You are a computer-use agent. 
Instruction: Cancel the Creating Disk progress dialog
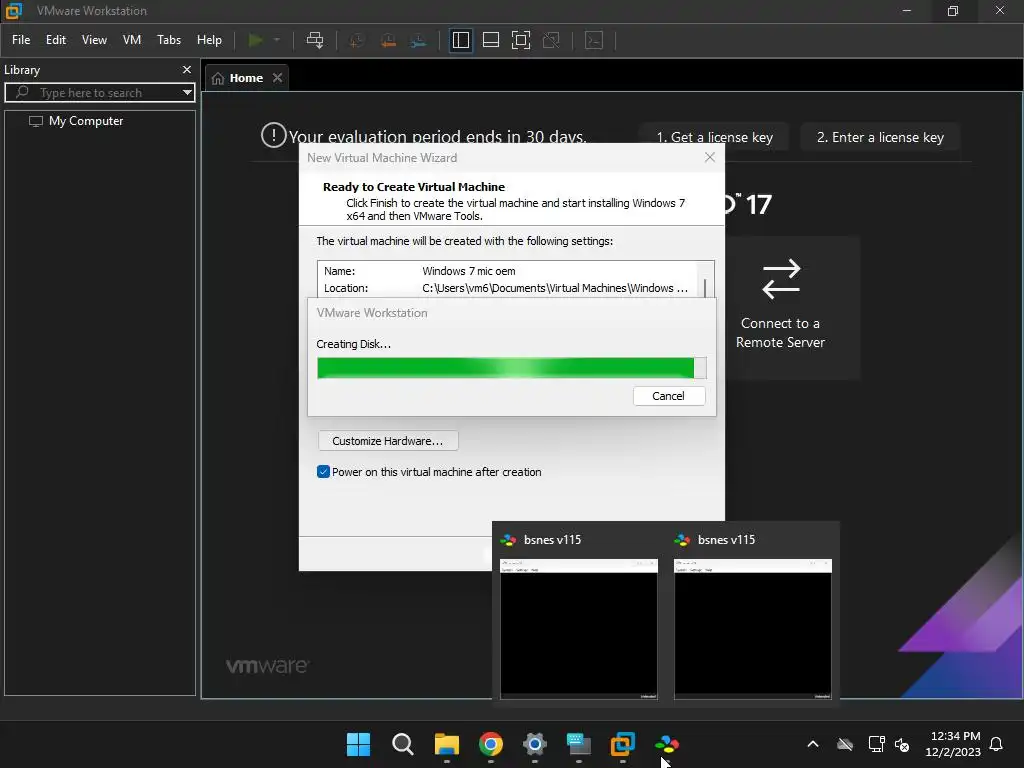pos(669,396)
